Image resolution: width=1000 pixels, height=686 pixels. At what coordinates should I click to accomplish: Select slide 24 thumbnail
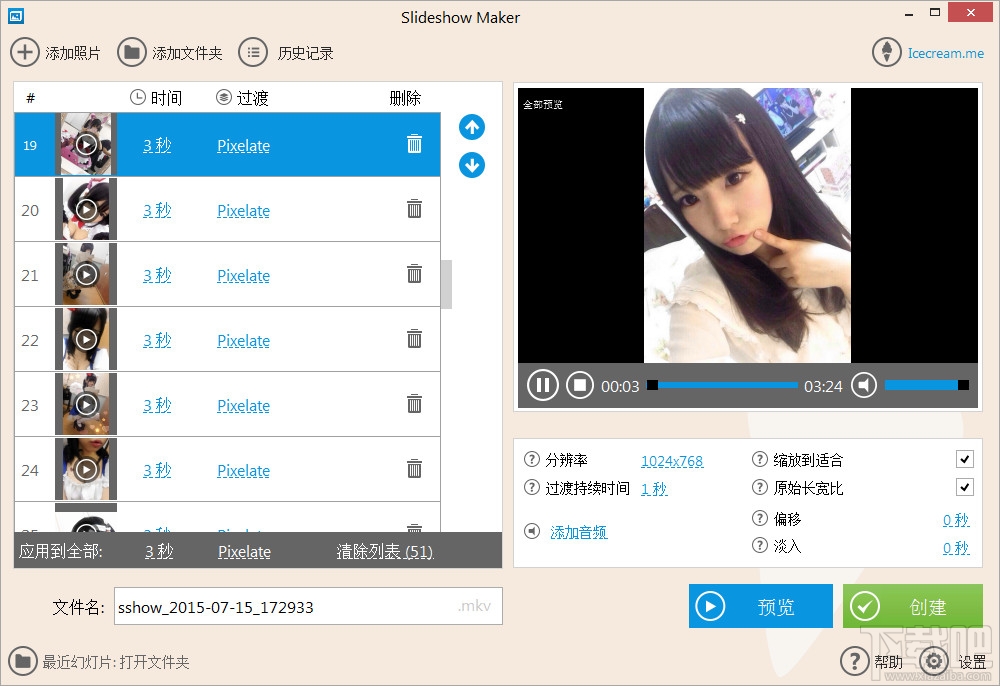pyautogui.click(x=86, y=470)
